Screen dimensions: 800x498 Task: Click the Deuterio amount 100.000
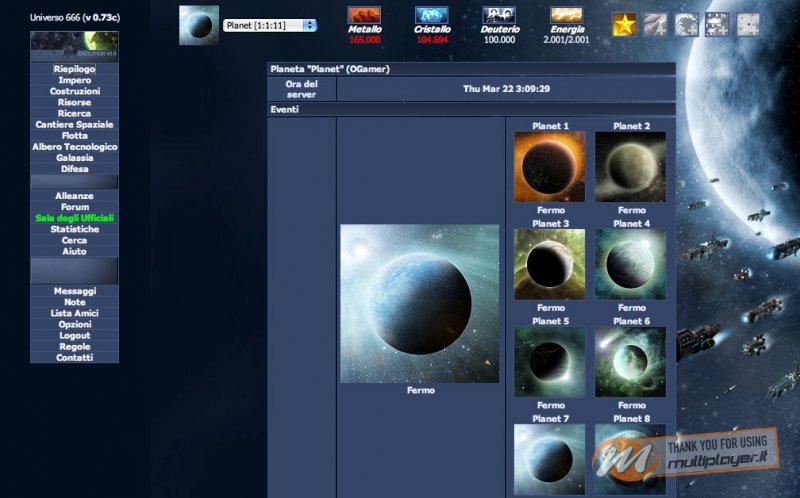pyautogui.click(x=499, y=40)
